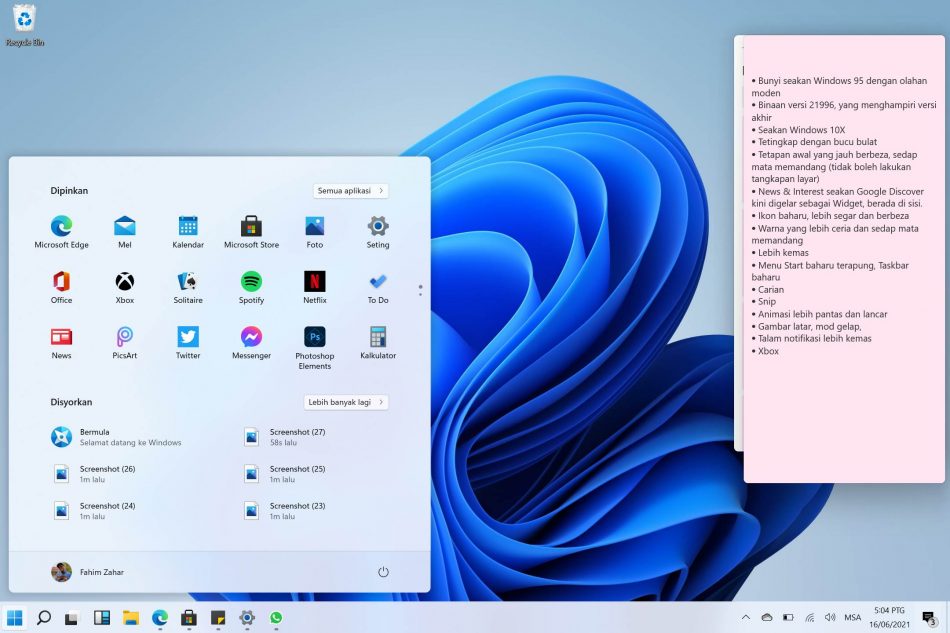Click the 'Carian' line in sticky note
The width and height of the screenshot is (950, 633).
768,290
